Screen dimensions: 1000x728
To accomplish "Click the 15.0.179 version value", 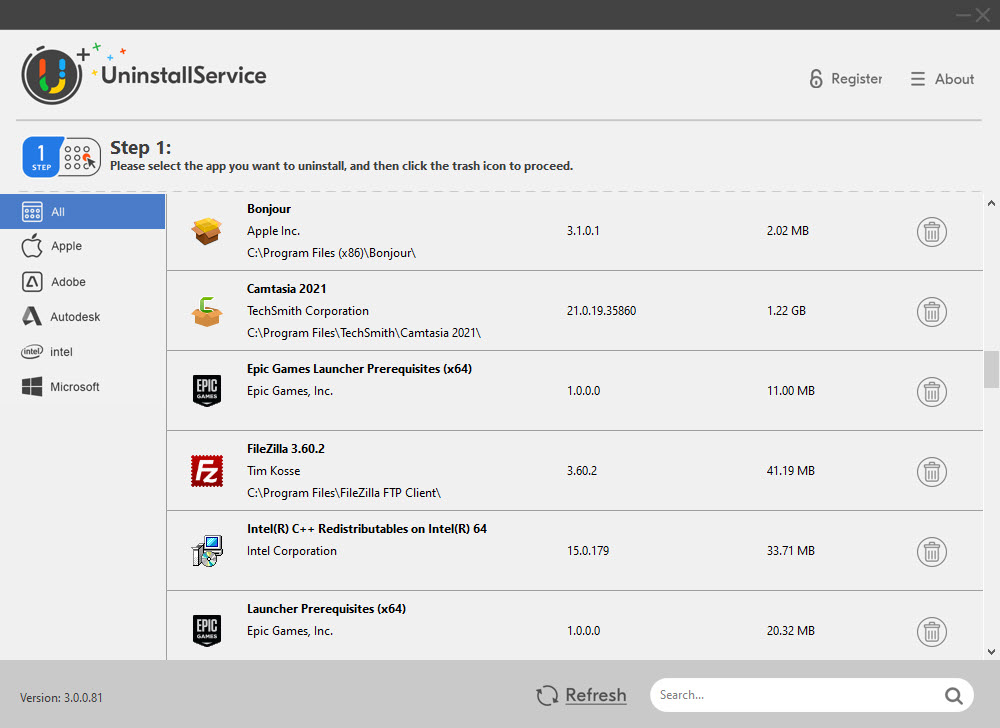I will 587,551.
